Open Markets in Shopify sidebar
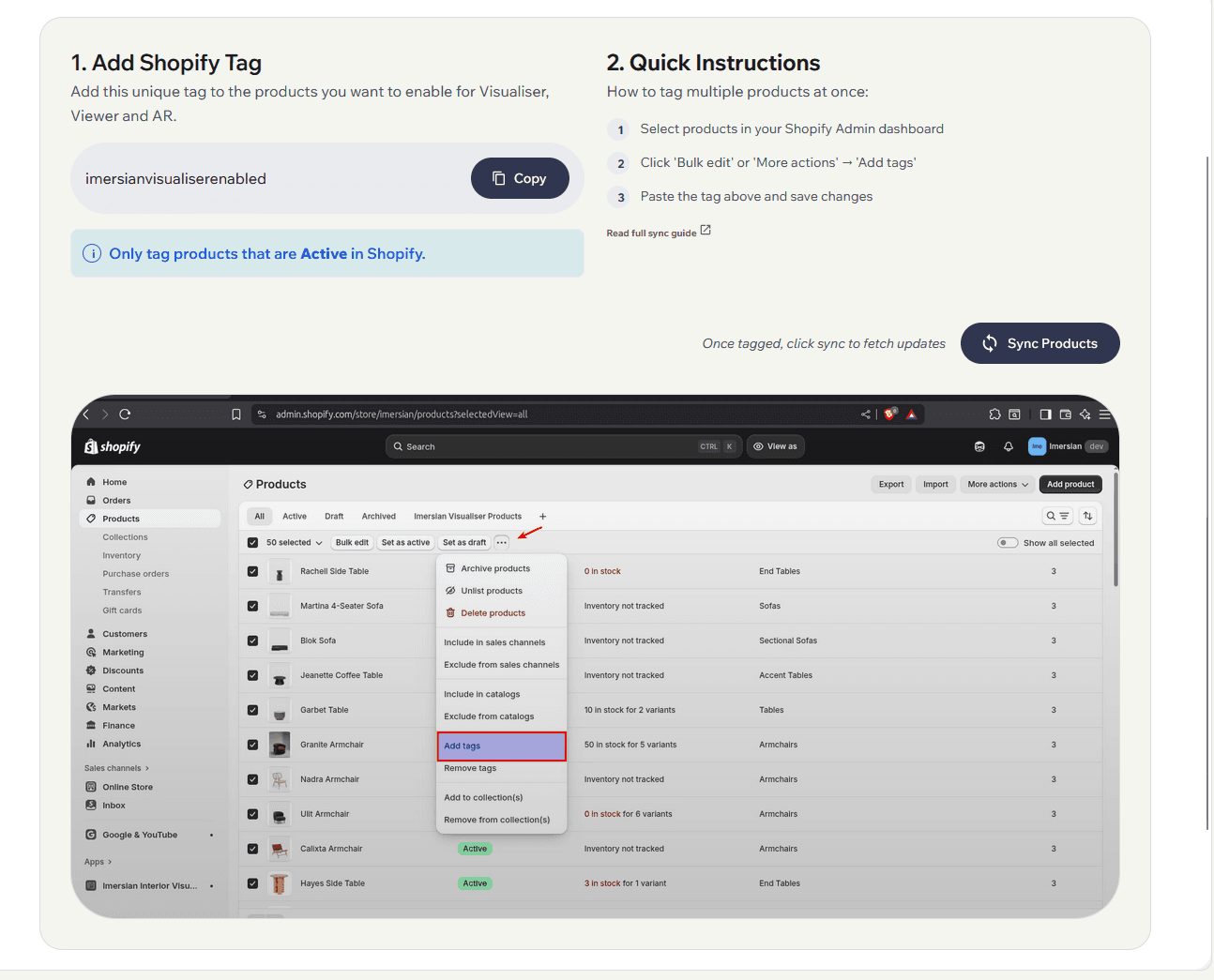The image size is (1214, 980). point(119,707)
